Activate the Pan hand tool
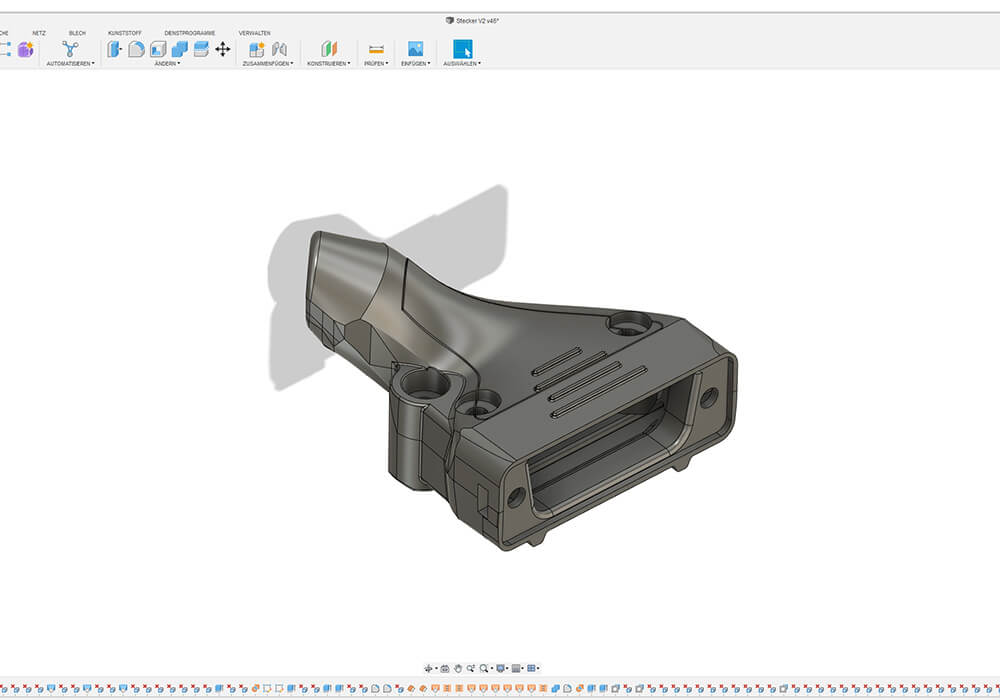Viewport: 1000px width, 700px height. tap(458, 668)
